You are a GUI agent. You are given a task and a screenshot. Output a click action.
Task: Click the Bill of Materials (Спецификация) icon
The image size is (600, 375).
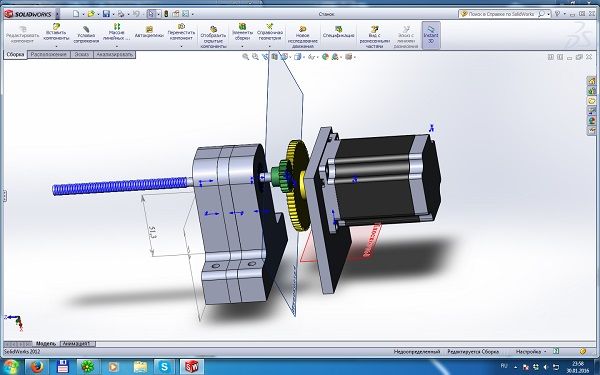(338, 32)
